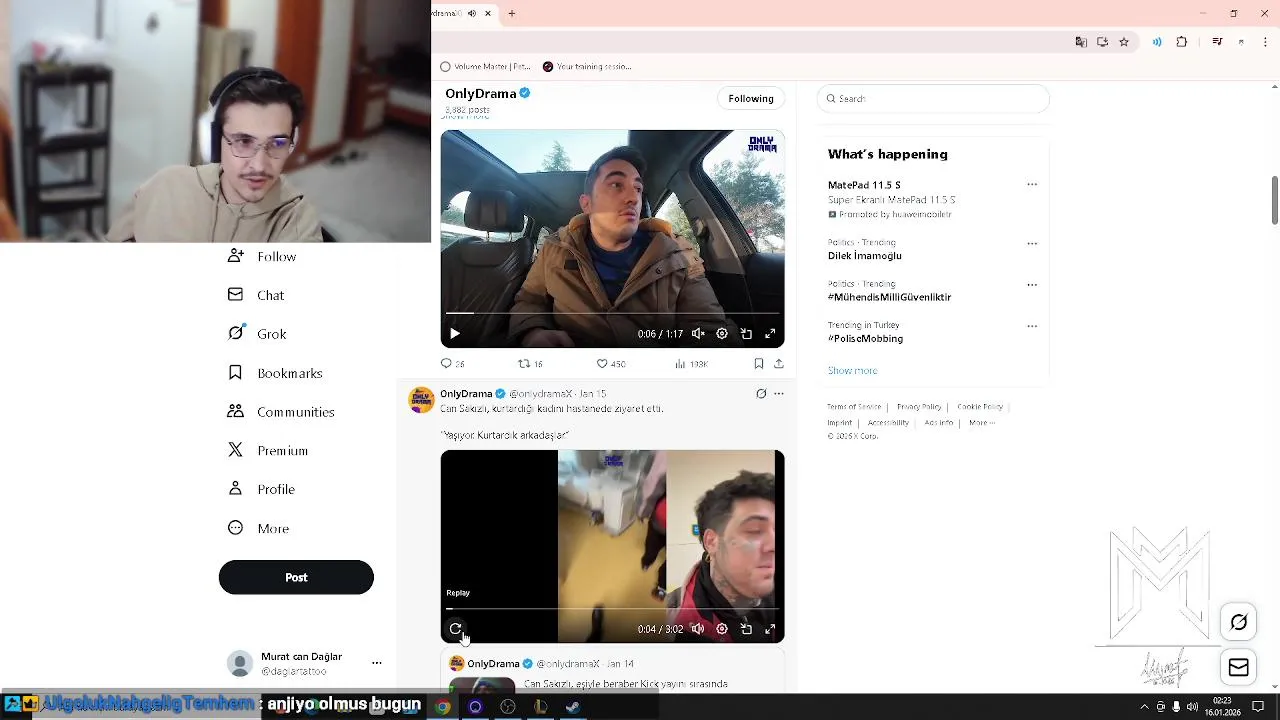View analytics showing 193K views
Image resolution: width=1280 pixels, height=720 pixels.
click(x=691, y=364)
